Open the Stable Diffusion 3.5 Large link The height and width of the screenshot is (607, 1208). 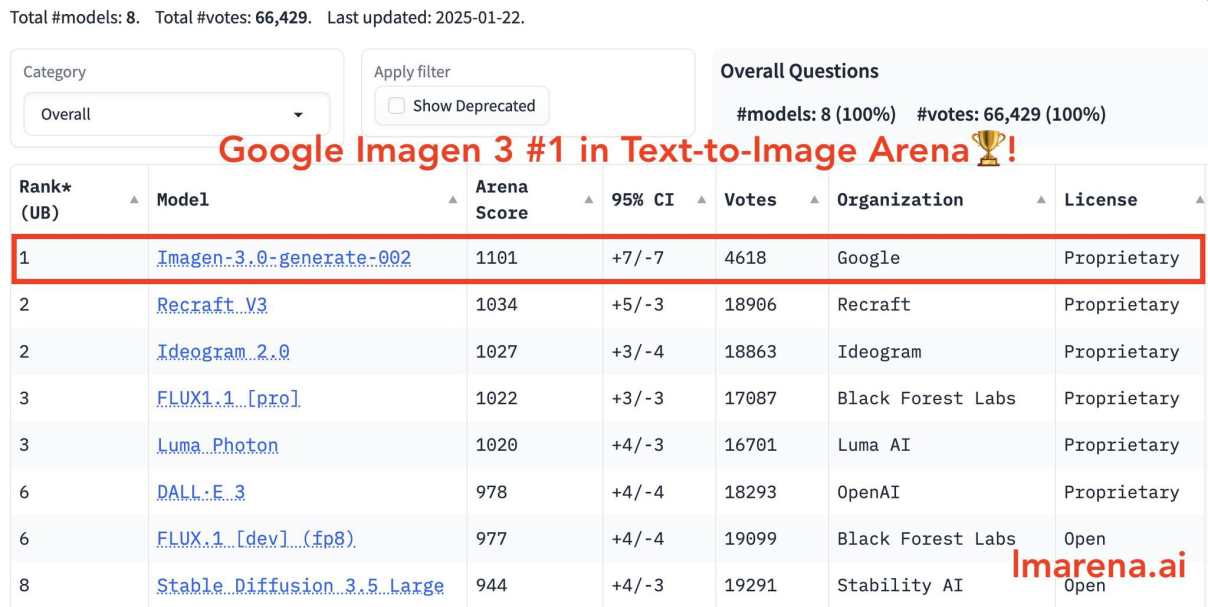300,586
